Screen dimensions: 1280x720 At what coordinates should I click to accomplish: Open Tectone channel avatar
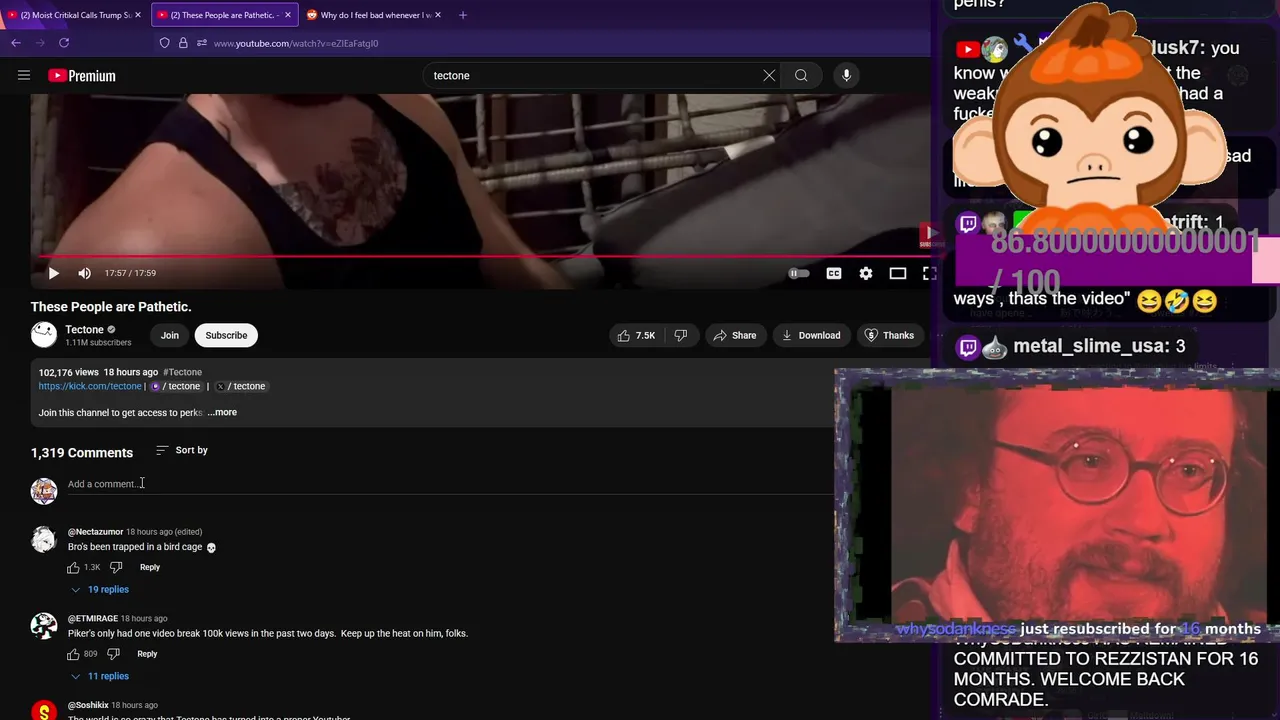tap(44, 335)
